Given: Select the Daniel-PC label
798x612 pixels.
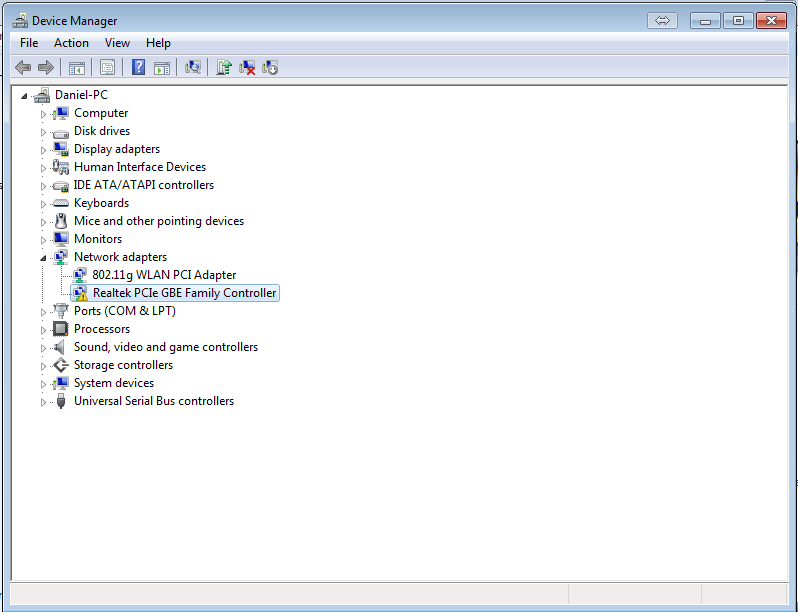Looking at the screenshot, I should click(x=81, y=95).
